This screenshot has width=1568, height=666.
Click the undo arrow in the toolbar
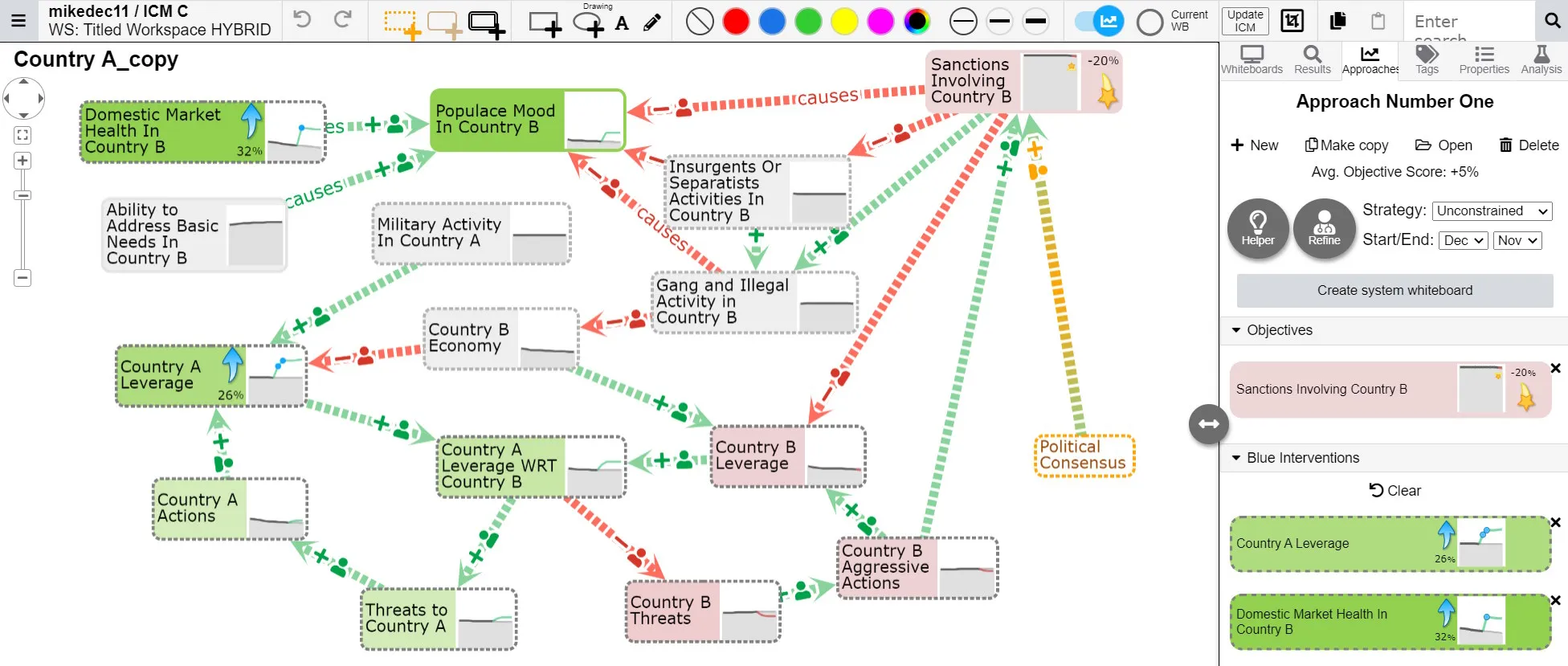coord(302,20)
